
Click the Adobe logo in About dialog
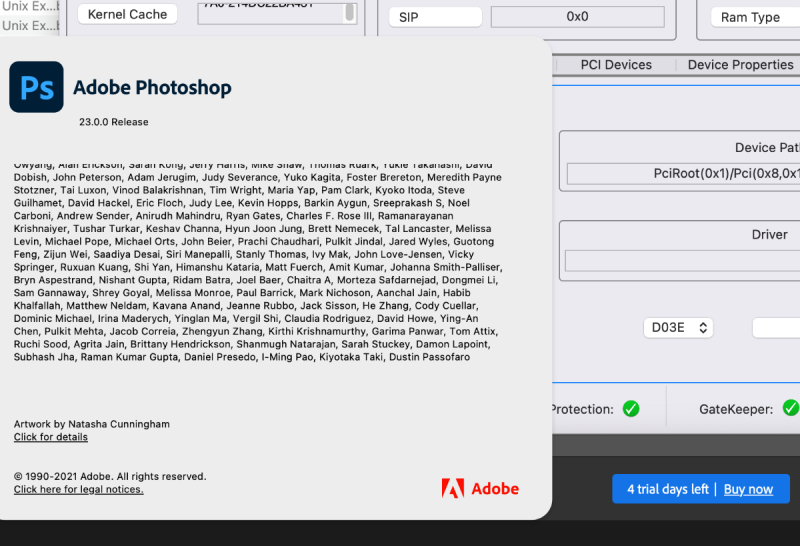click(x=480, y=488)
